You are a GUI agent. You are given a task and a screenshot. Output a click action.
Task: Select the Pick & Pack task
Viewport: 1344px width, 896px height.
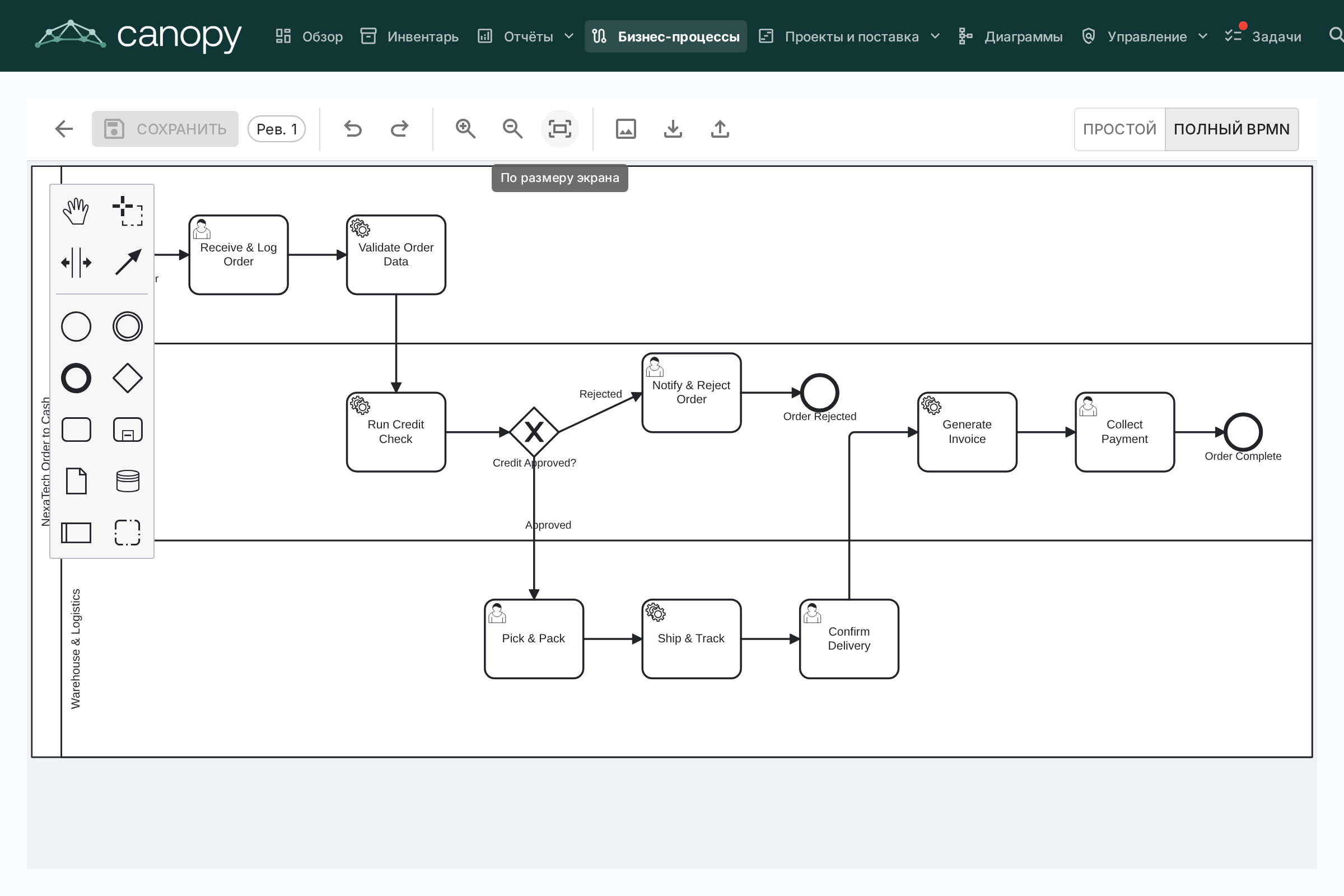(534, 639)
